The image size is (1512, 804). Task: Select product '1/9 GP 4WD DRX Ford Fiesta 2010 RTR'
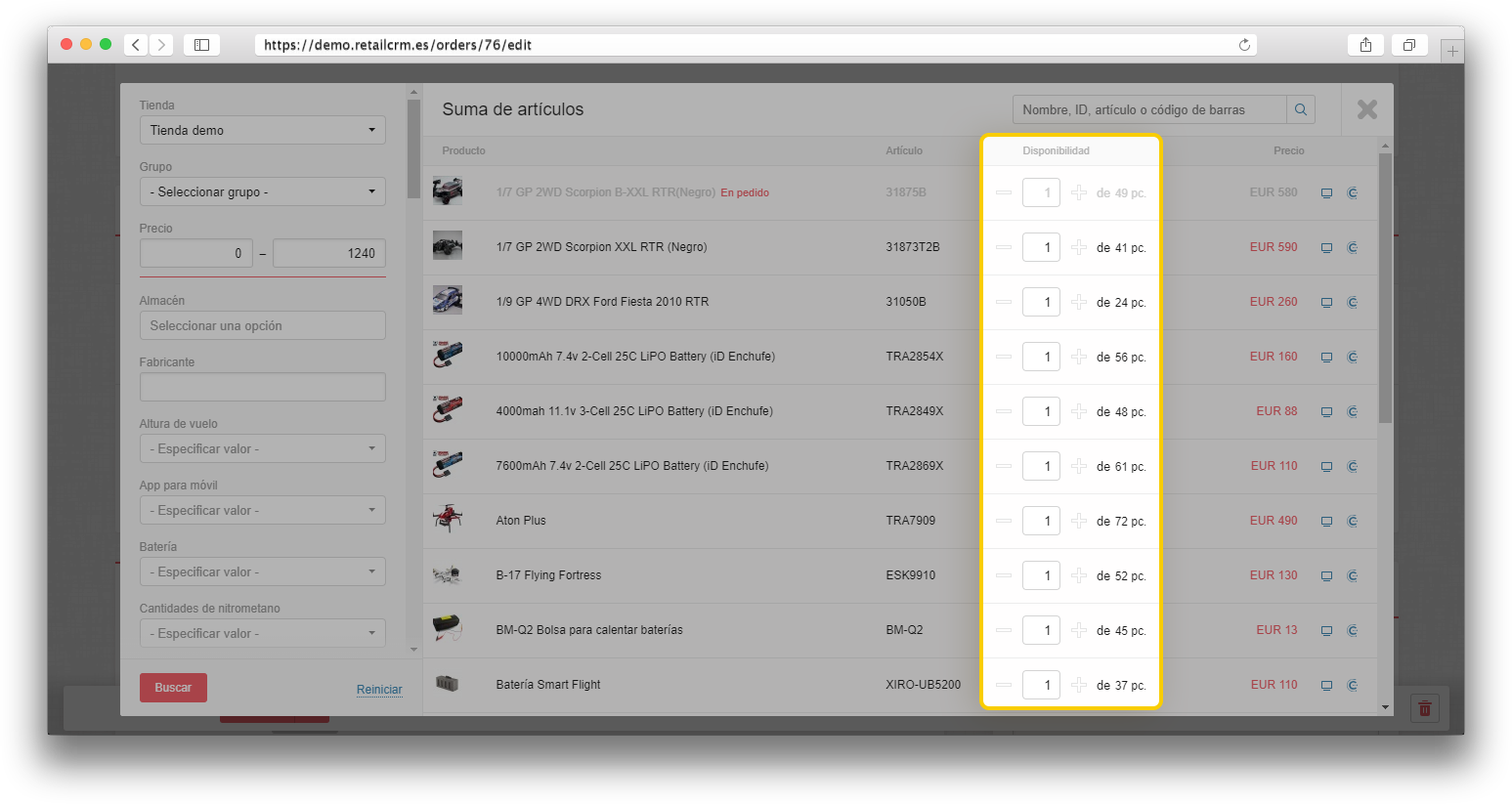602,302
